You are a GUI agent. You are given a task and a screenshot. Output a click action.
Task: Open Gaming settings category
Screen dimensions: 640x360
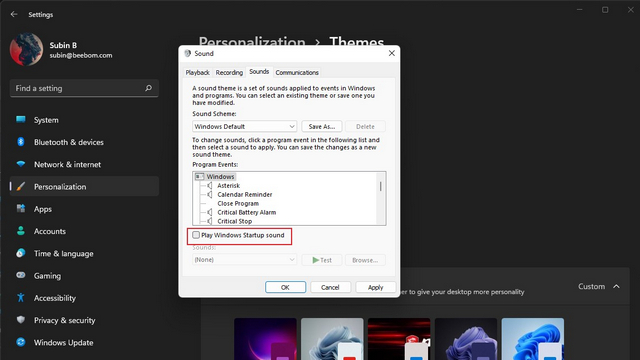click(x=84, y=276)
